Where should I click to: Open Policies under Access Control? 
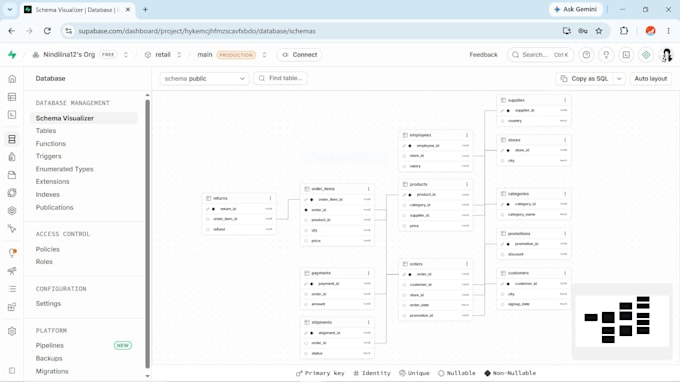pyautogui.click(x=48, y=249)
